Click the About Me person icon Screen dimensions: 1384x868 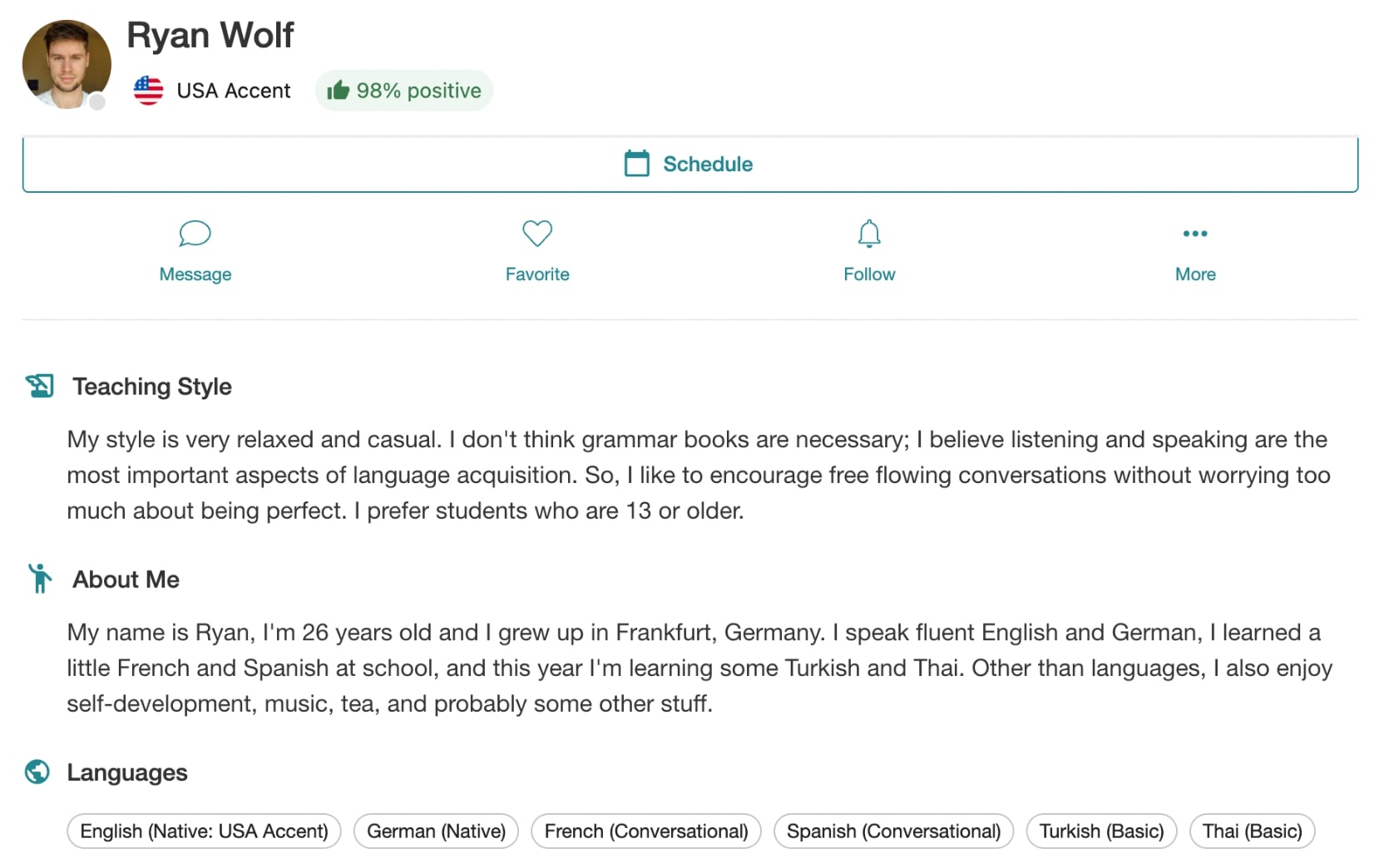[39, 579]
